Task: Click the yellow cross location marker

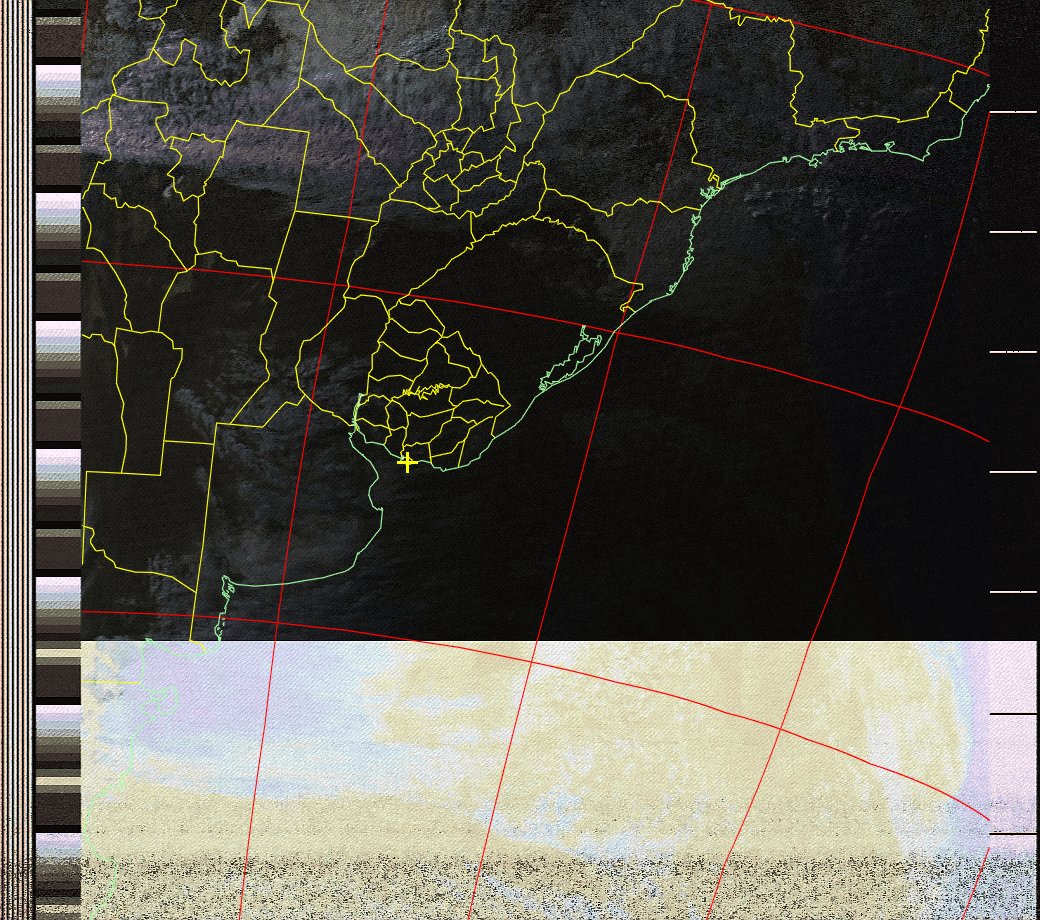Action: [x=407, y=462]
